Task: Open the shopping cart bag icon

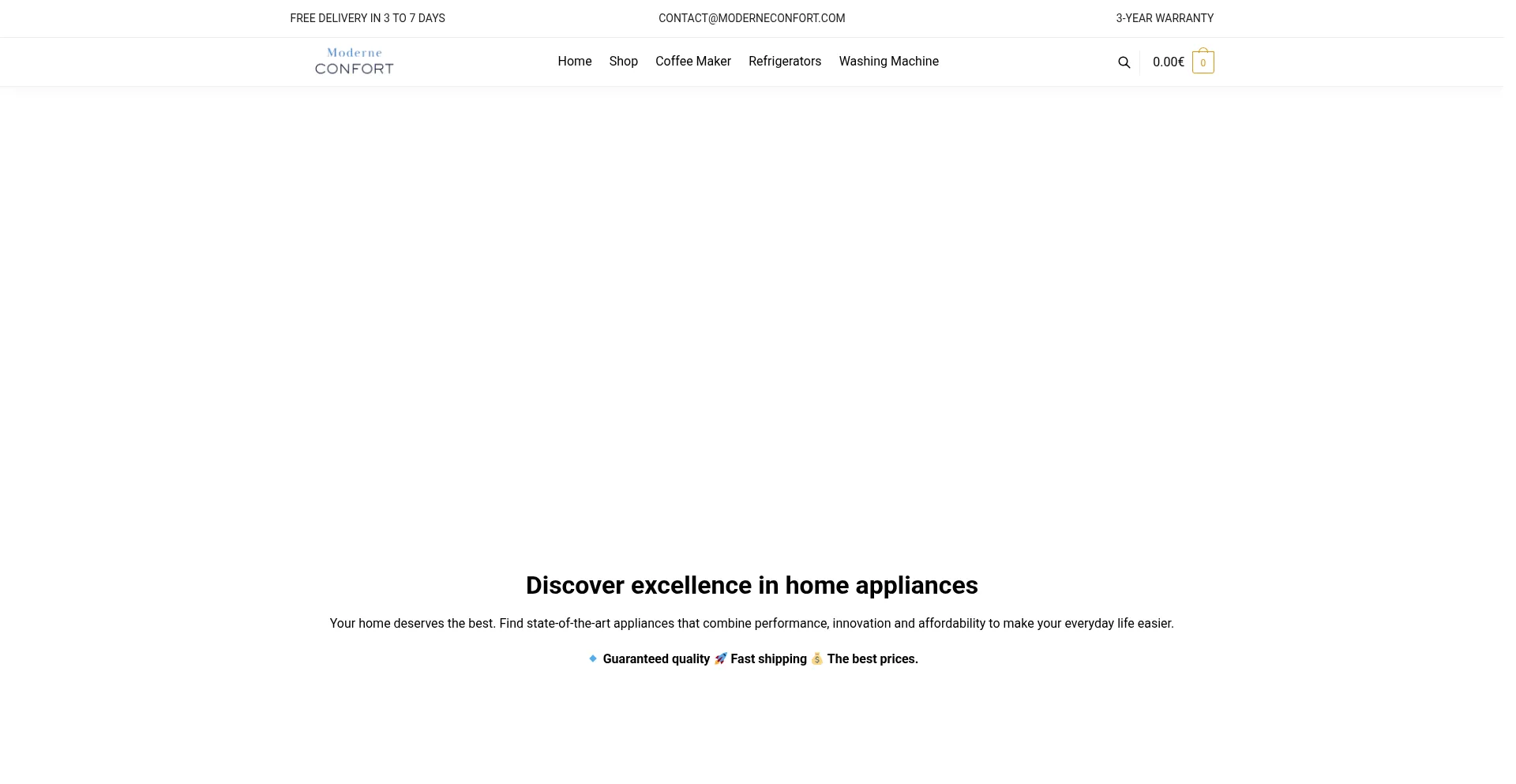Action: tap(1203, 62)
